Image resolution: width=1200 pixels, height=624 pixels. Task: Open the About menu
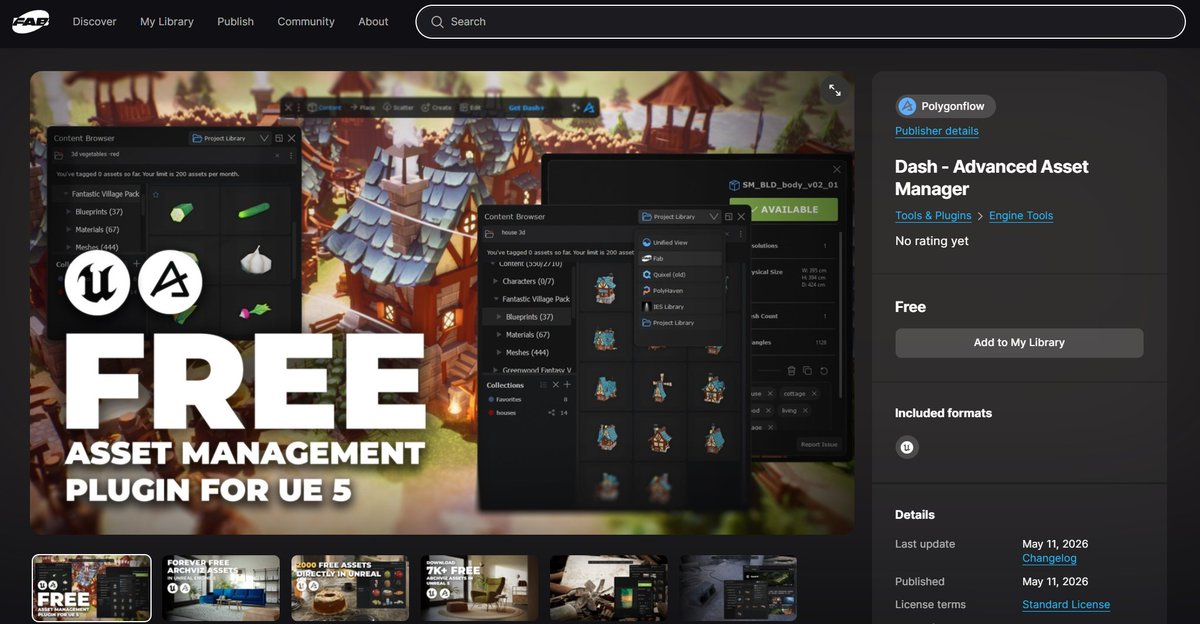tap(373, 22)
